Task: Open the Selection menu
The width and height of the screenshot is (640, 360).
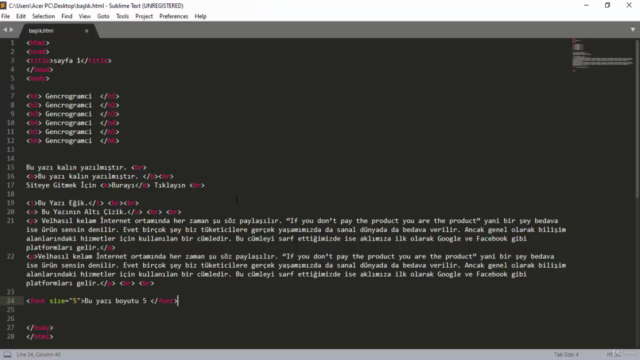Action: 43,16
